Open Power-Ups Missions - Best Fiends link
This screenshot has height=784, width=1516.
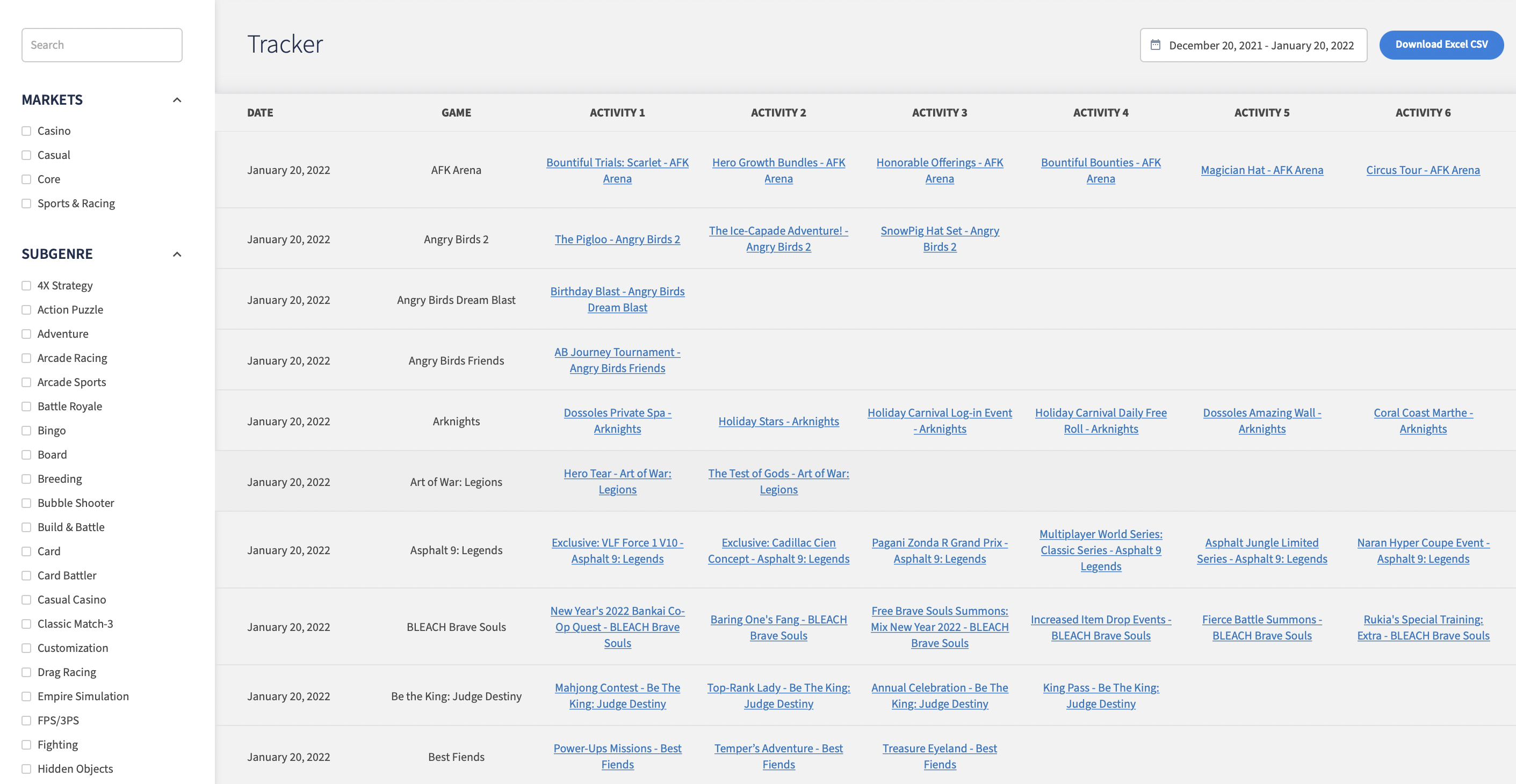pyautogui.click(x=617, y=757)
